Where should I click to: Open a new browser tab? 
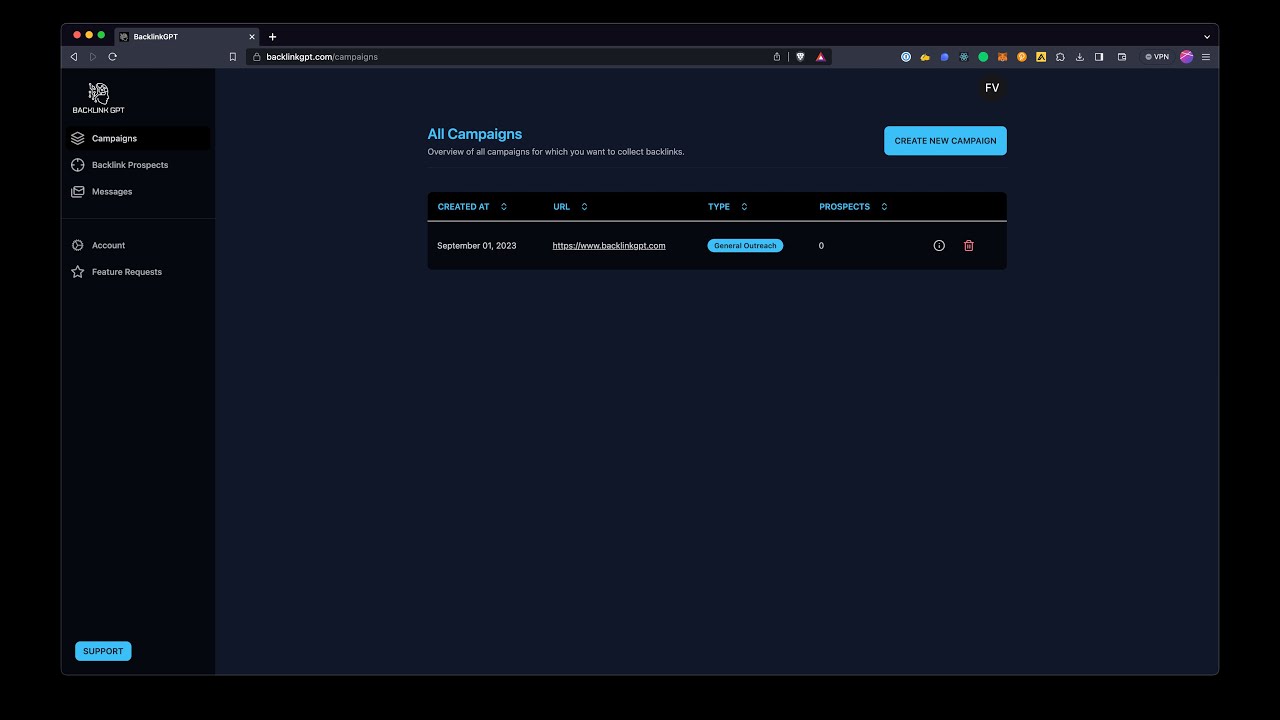coord(272,36)
